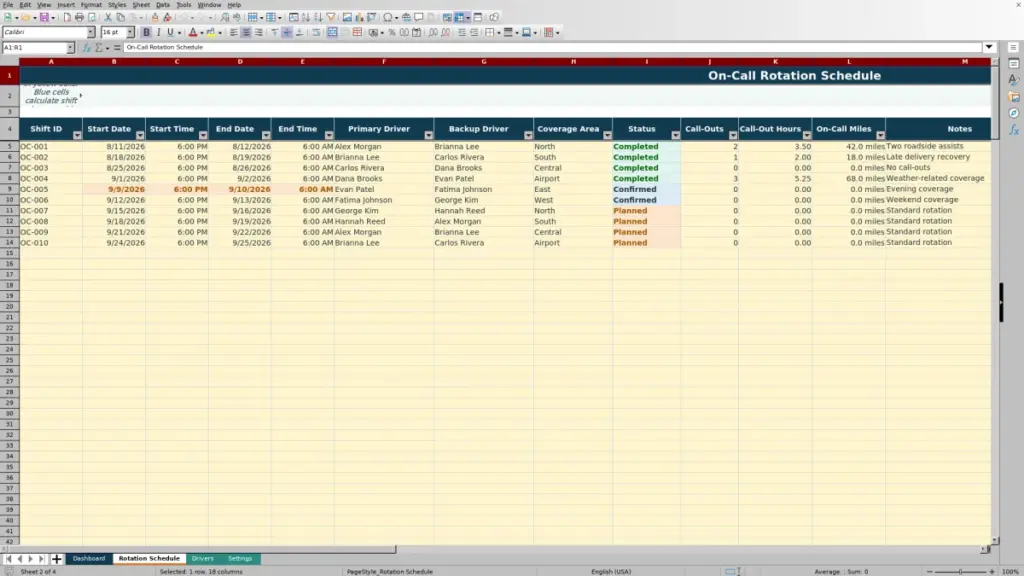Click the Sort Ascending icon
1024x576 pixels.
[x=306, y=18]
